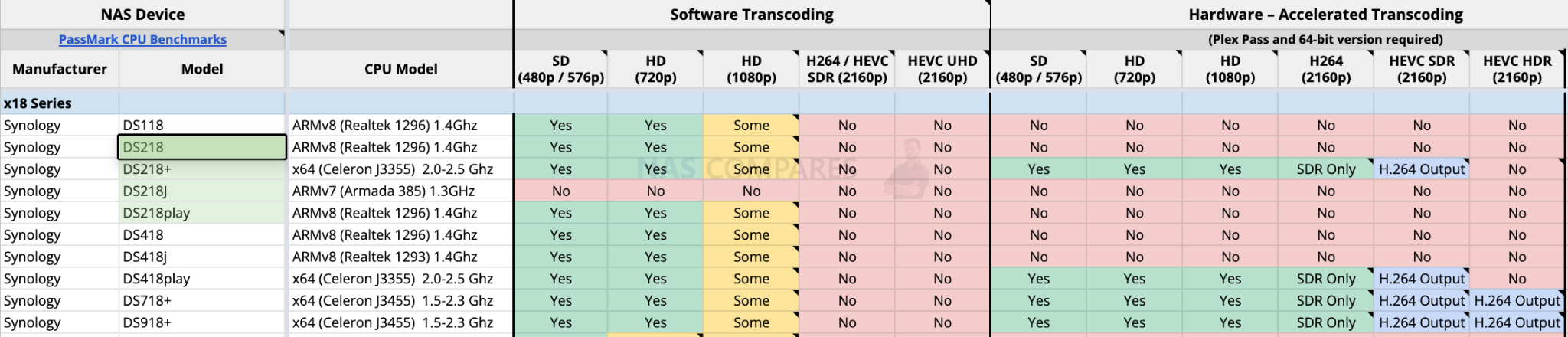1568x337 pixels.
Task: Click DS918+ HEVC HDR H.264 Output cell
Action: click(x=1517, y=322)
